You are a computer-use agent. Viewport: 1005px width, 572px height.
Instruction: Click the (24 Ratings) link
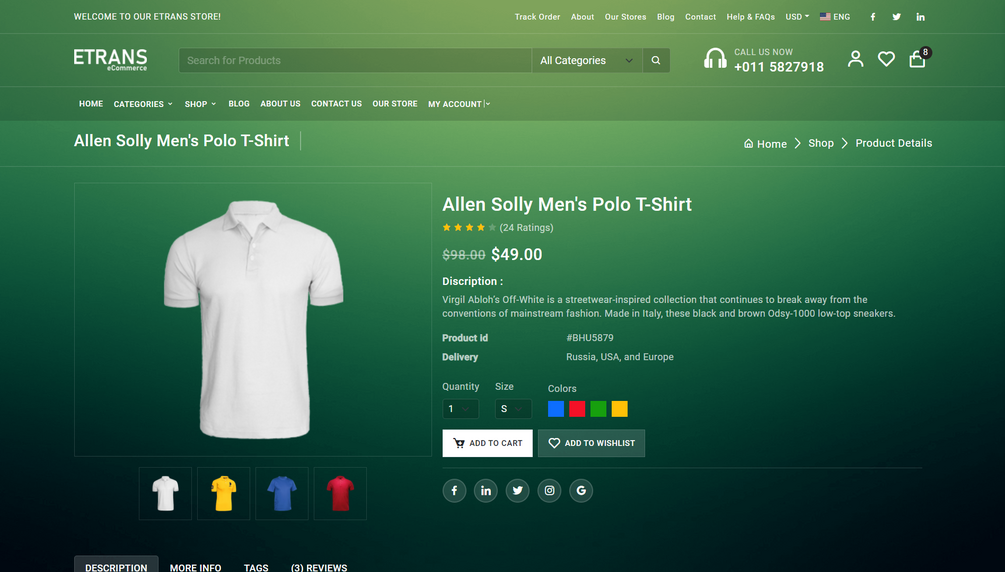pyautogui.click(x=526, y=228)
